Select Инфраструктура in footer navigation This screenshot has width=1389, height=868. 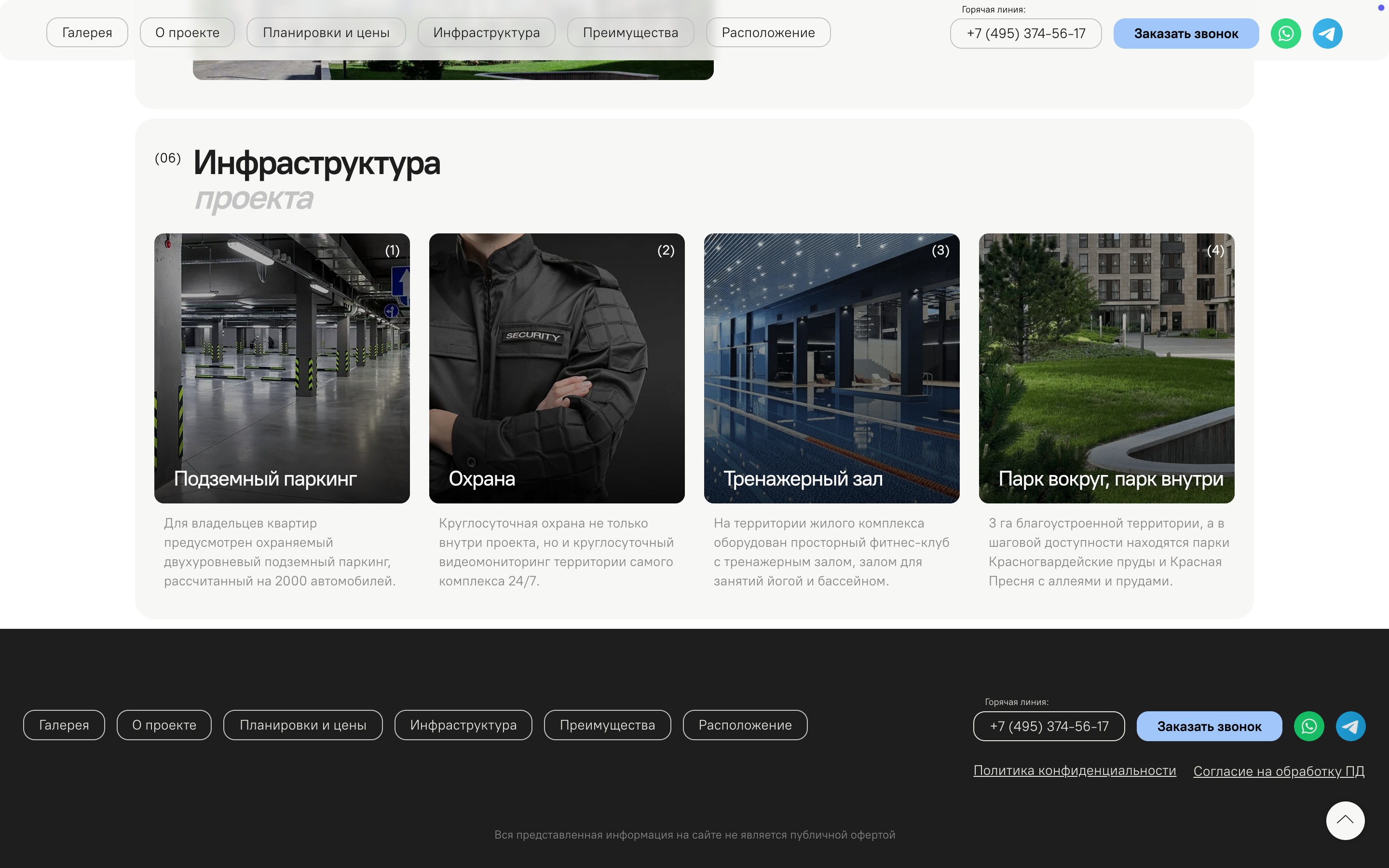(x=463, y=725)
